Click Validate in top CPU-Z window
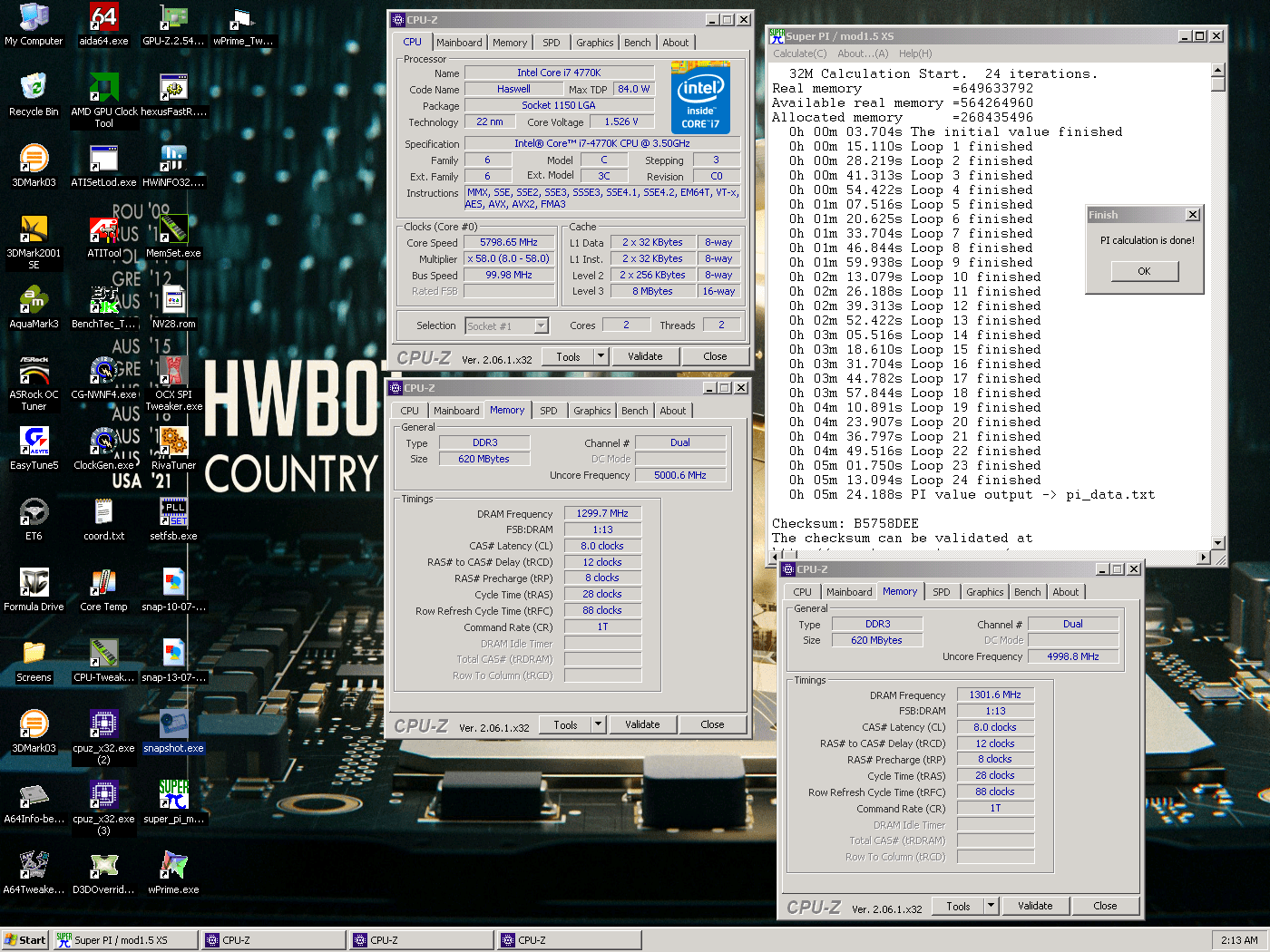Viewport: 1270px width, 952px height. (x=645, y=356)
